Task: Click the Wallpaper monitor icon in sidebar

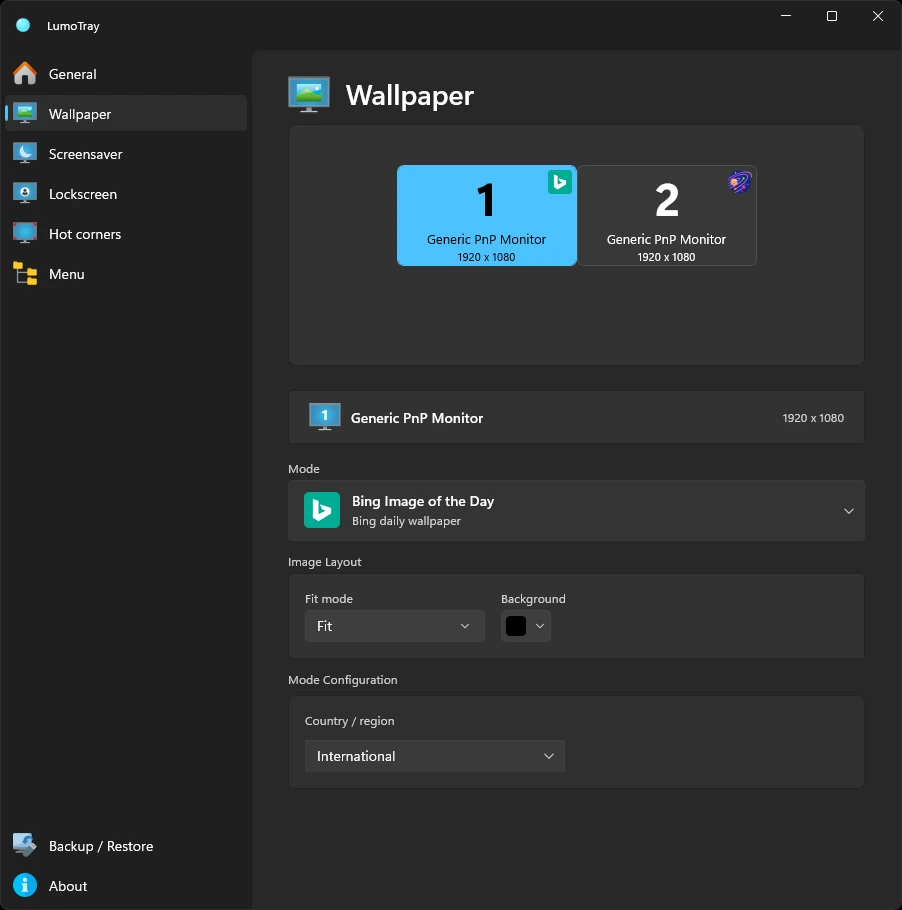Action: click(25, 114)
